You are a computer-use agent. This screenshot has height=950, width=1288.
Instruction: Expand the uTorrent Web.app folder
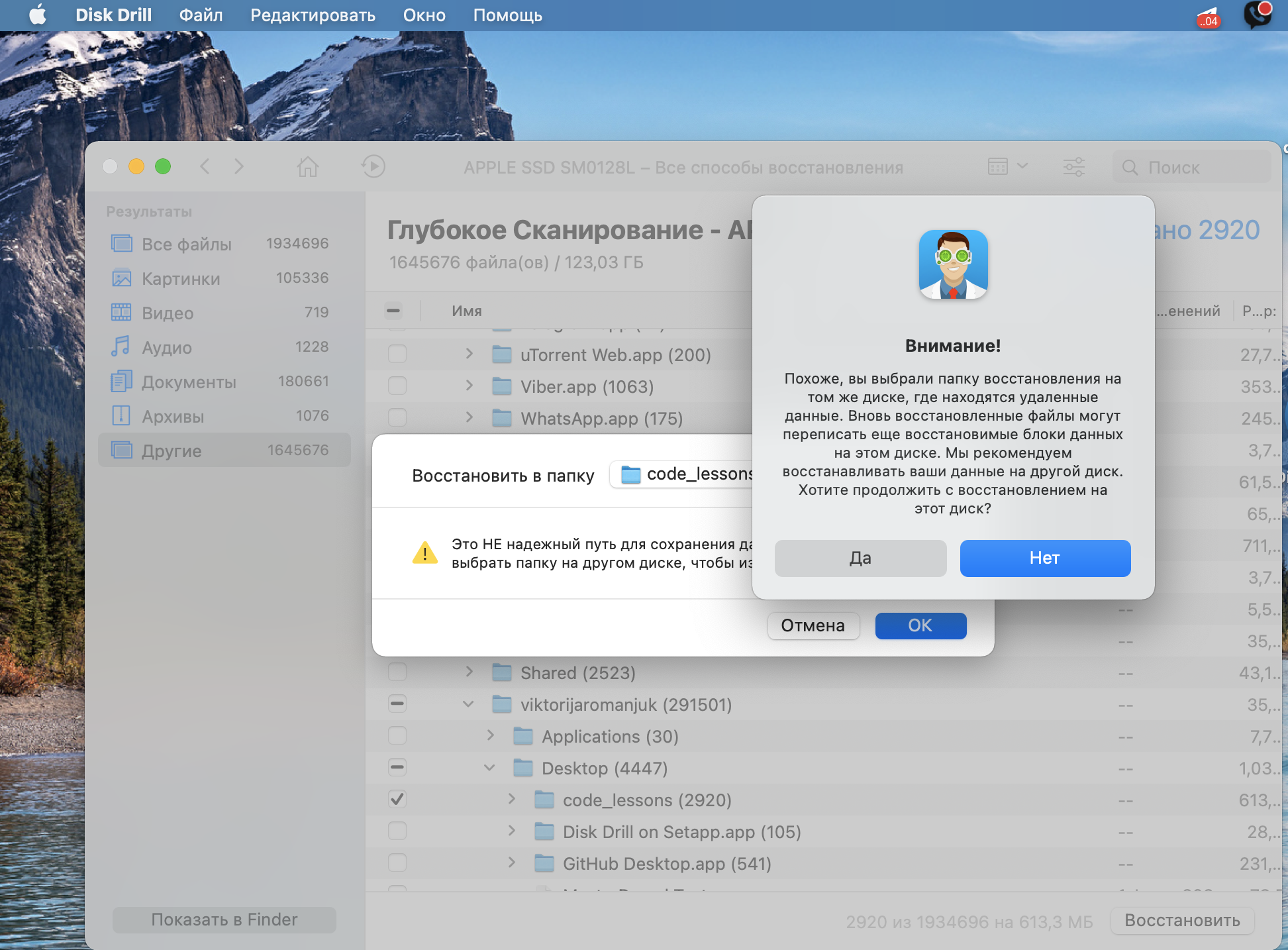(469, 354)
